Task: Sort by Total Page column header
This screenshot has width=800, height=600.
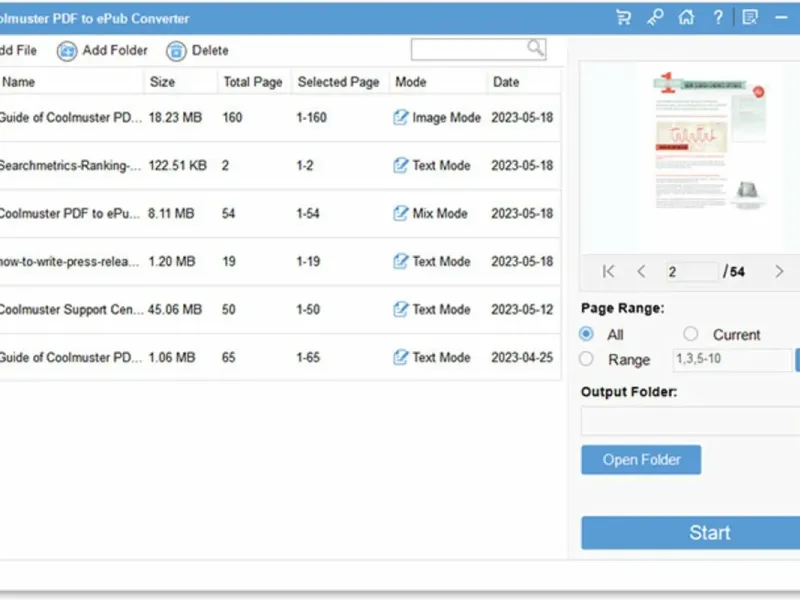Action: (253, 82)
